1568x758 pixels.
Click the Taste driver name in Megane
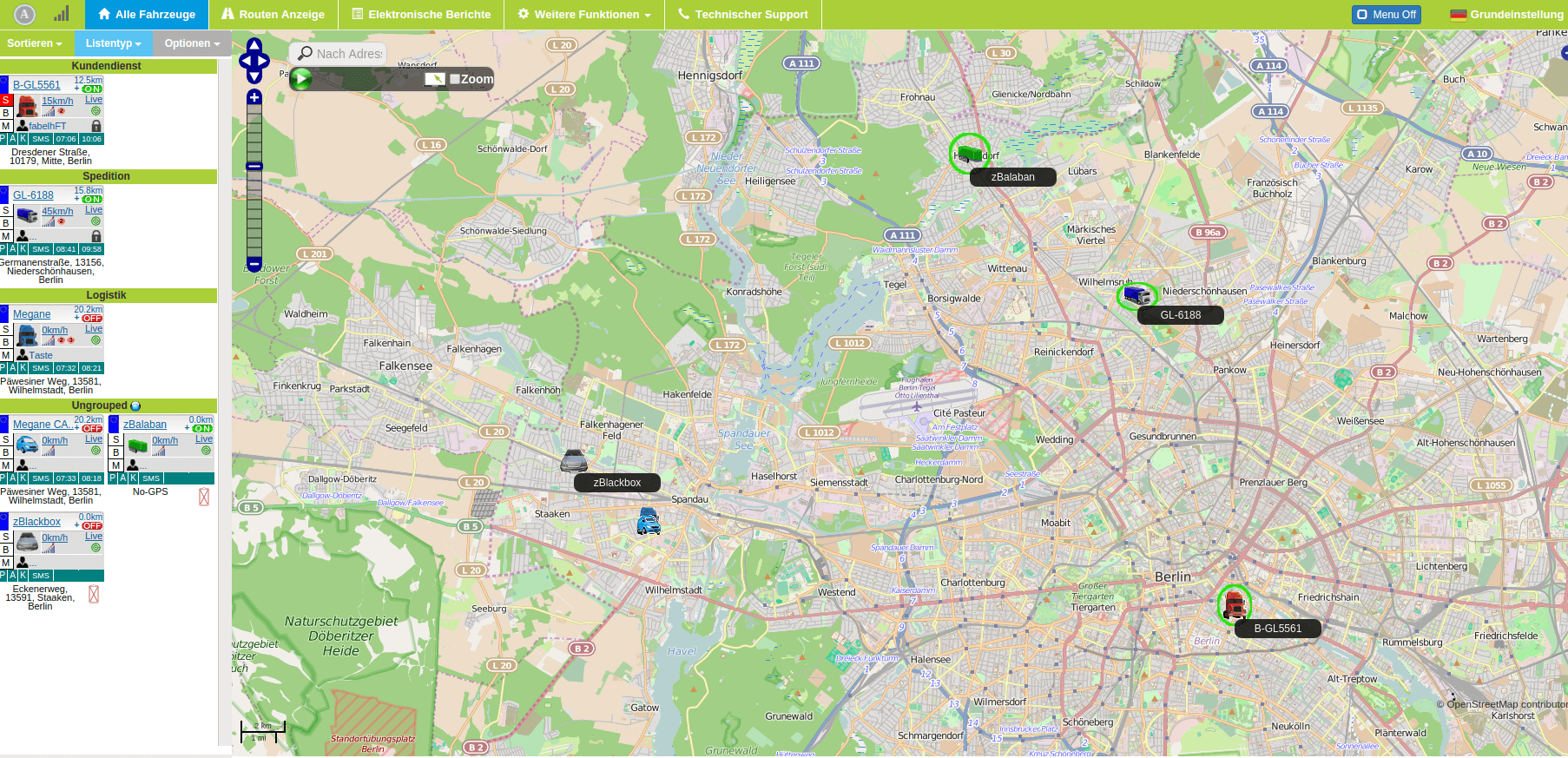pos(41,355)
